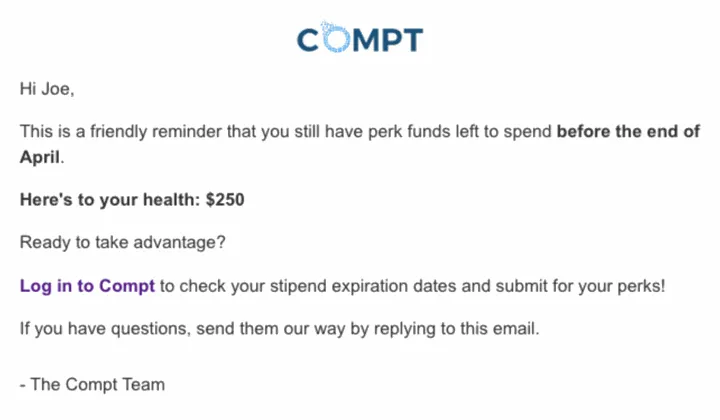This screenshot has width=720, height=420.
Task: Click 'replying to this email' text
Action: 456,329
